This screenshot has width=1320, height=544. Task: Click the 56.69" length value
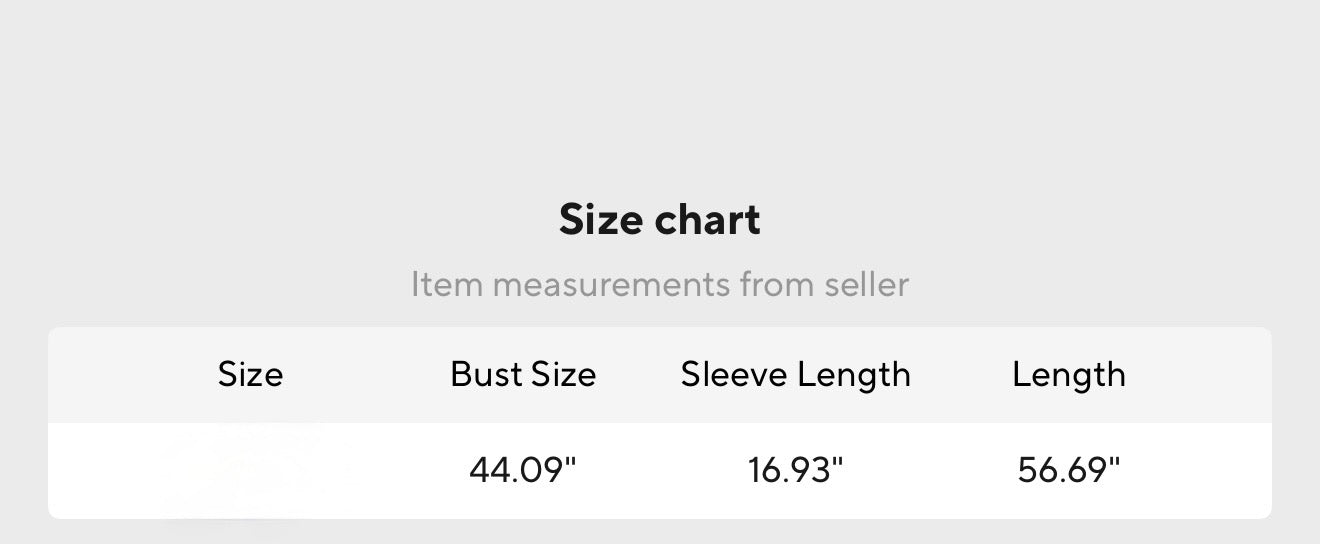click(1069, 469)
